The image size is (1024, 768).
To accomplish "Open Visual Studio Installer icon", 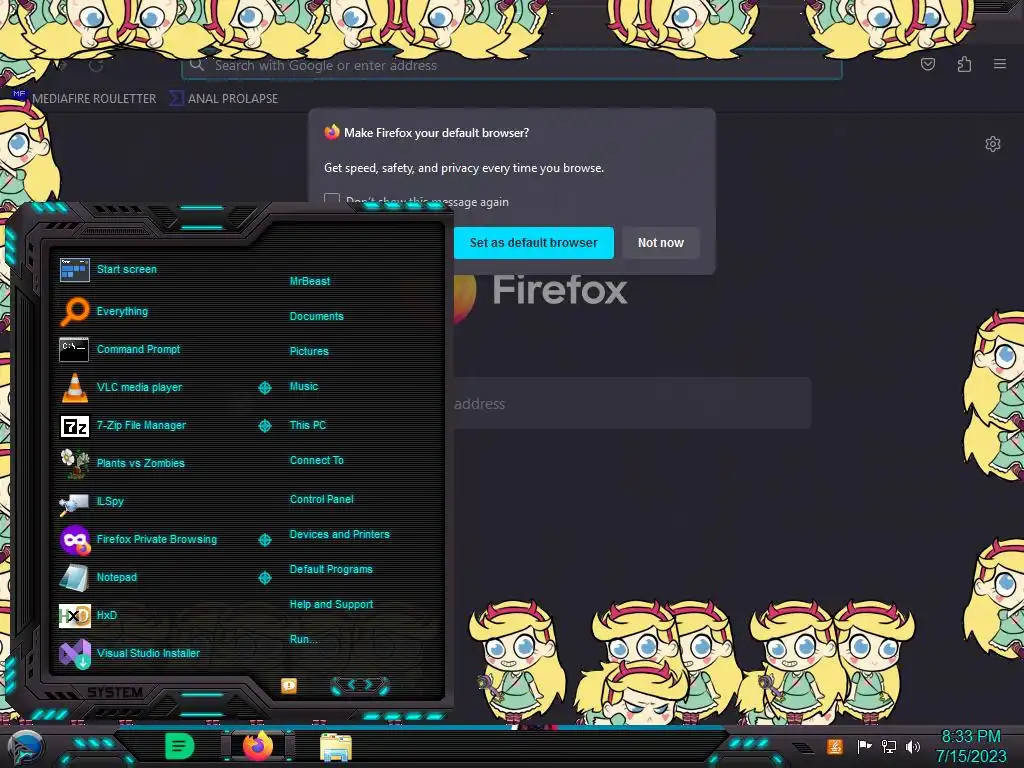I will pos(75,653).
